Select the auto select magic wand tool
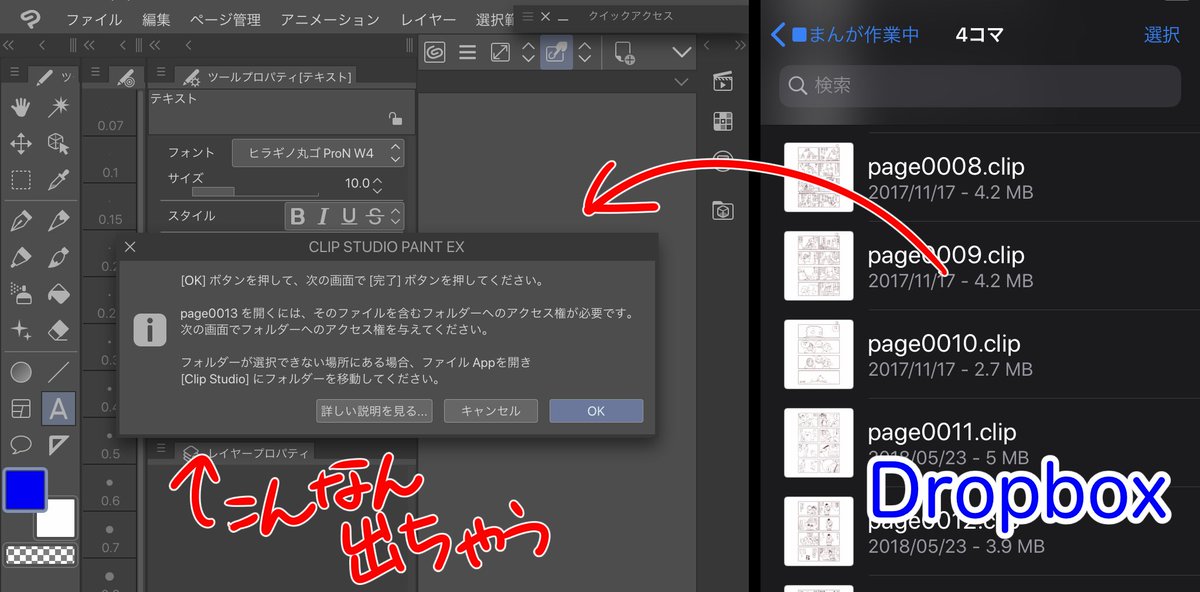Image resolution: width=1200 pixels, height=592 pixels. coord(59,107)
